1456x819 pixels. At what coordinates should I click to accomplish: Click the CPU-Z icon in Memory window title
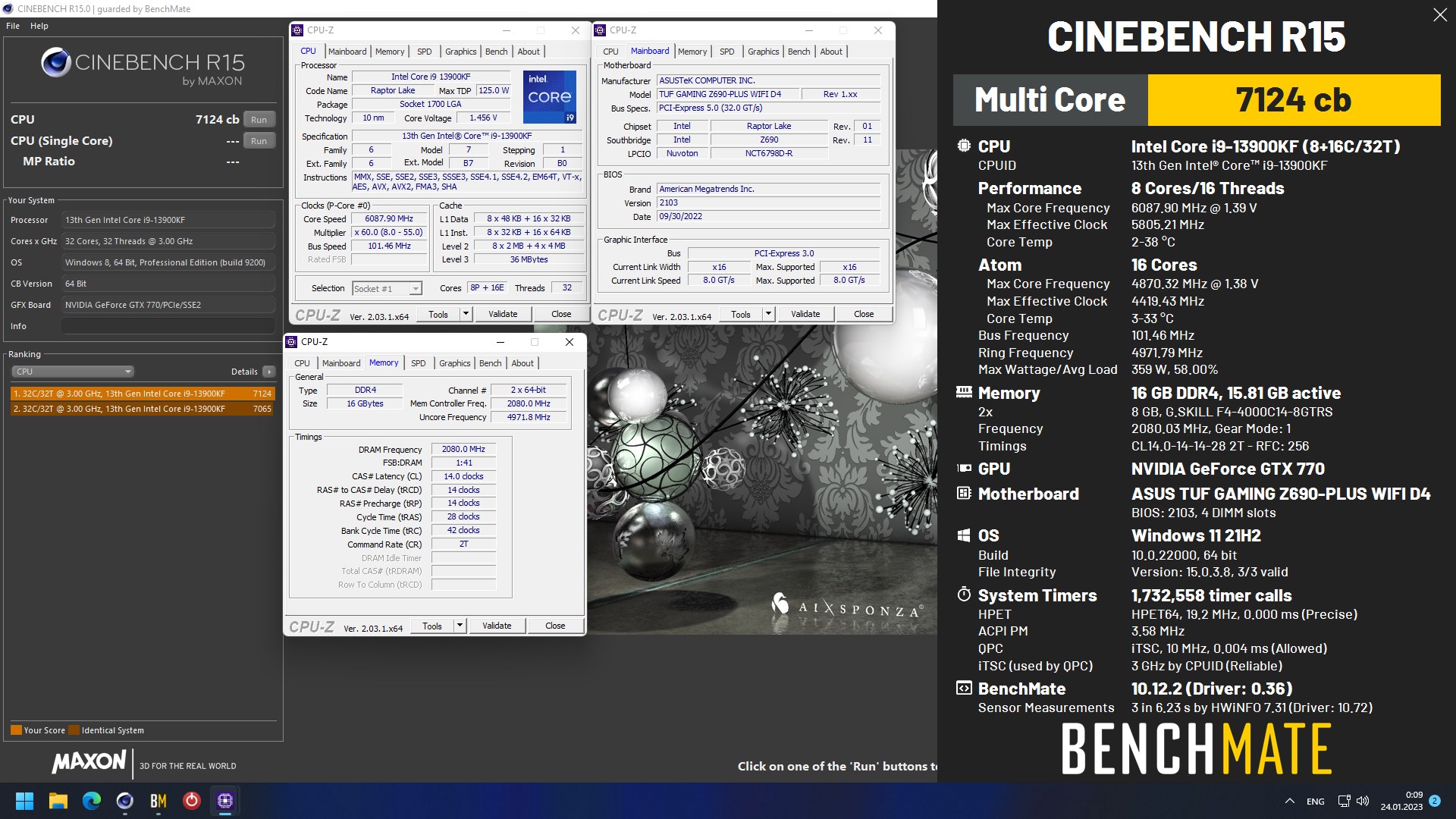pyautogui.click(x=292, y=342)
